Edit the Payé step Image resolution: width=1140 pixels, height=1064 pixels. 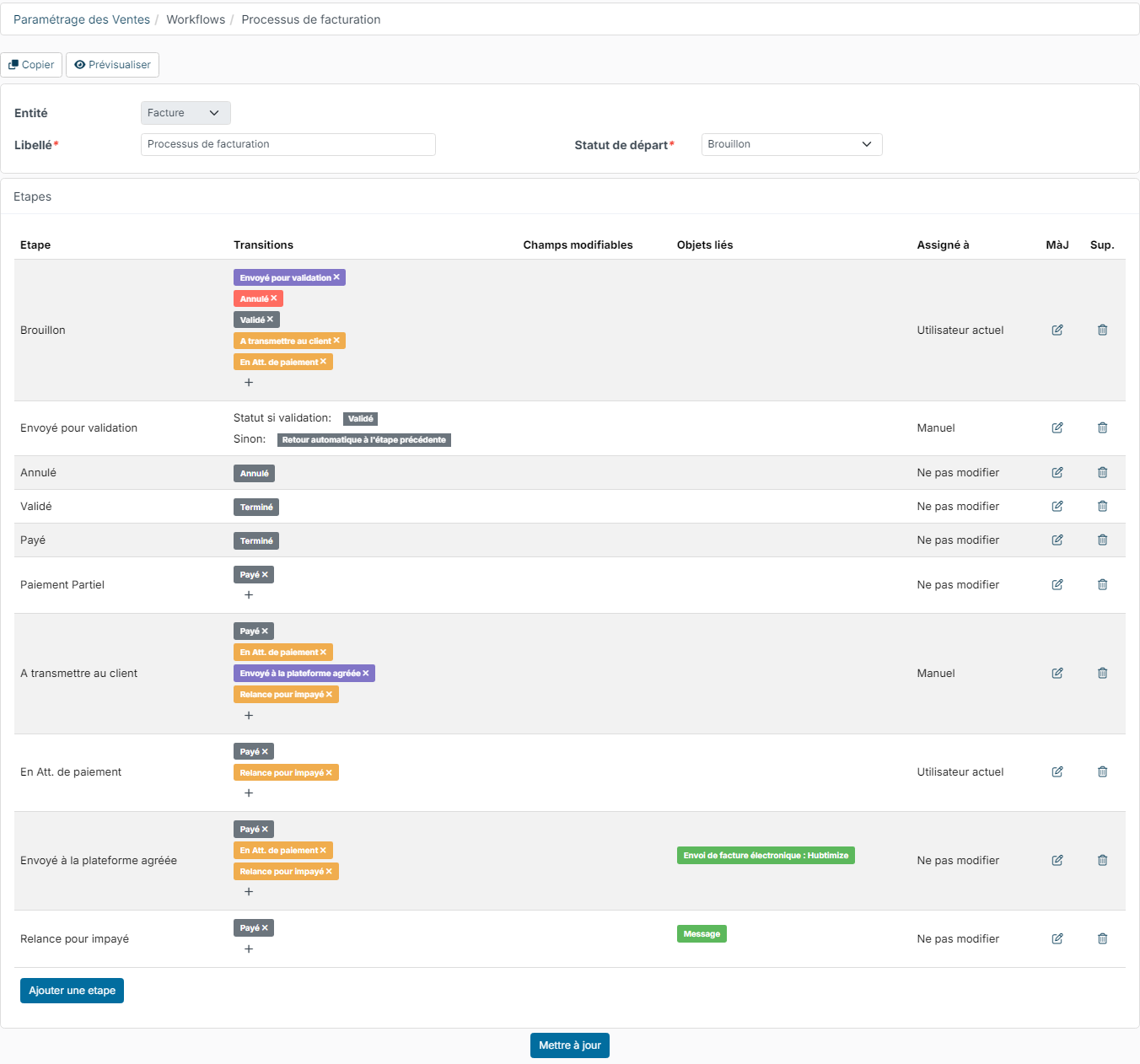(x=1057, y=540)
